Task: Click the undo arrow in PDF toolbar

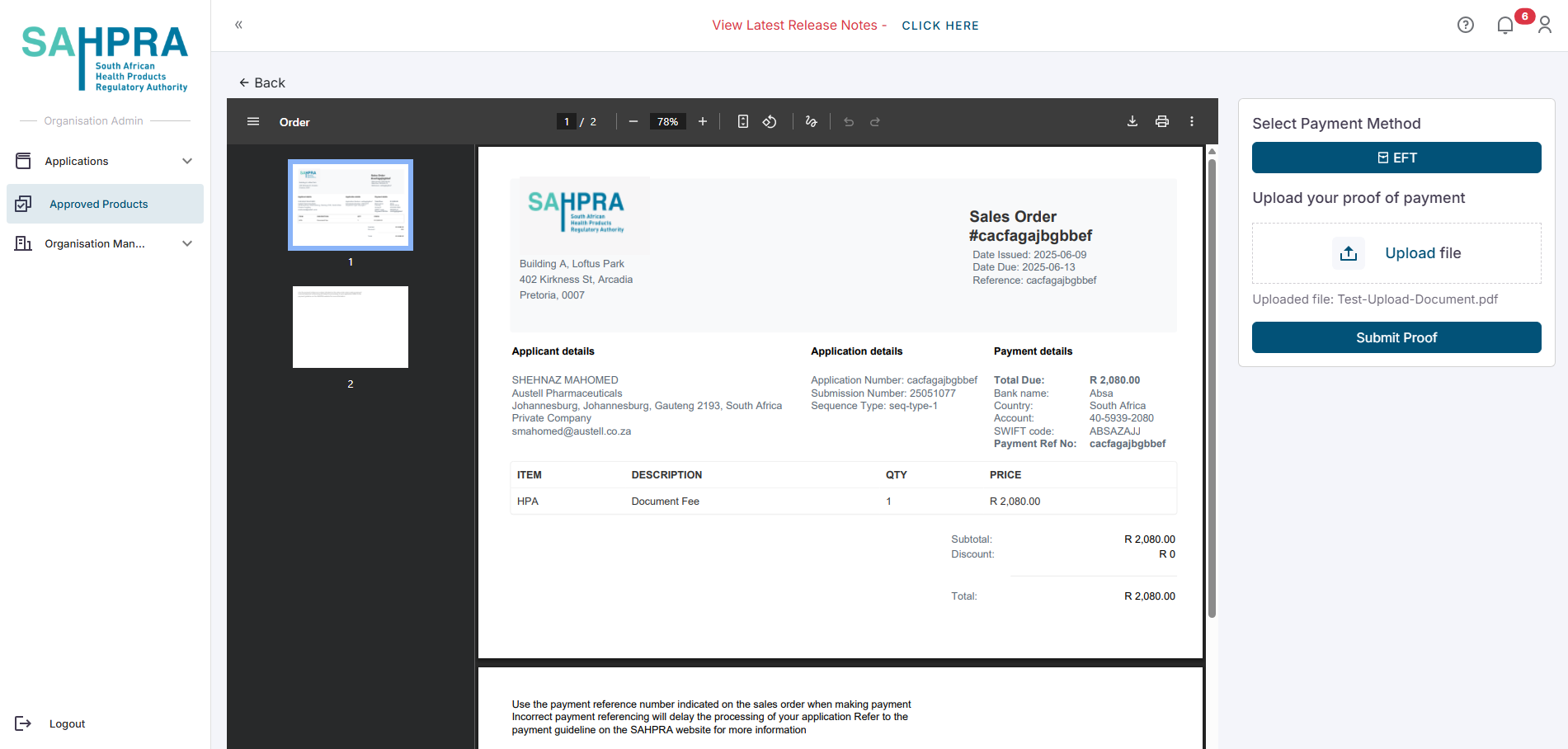Action: [x=849, y=121]
